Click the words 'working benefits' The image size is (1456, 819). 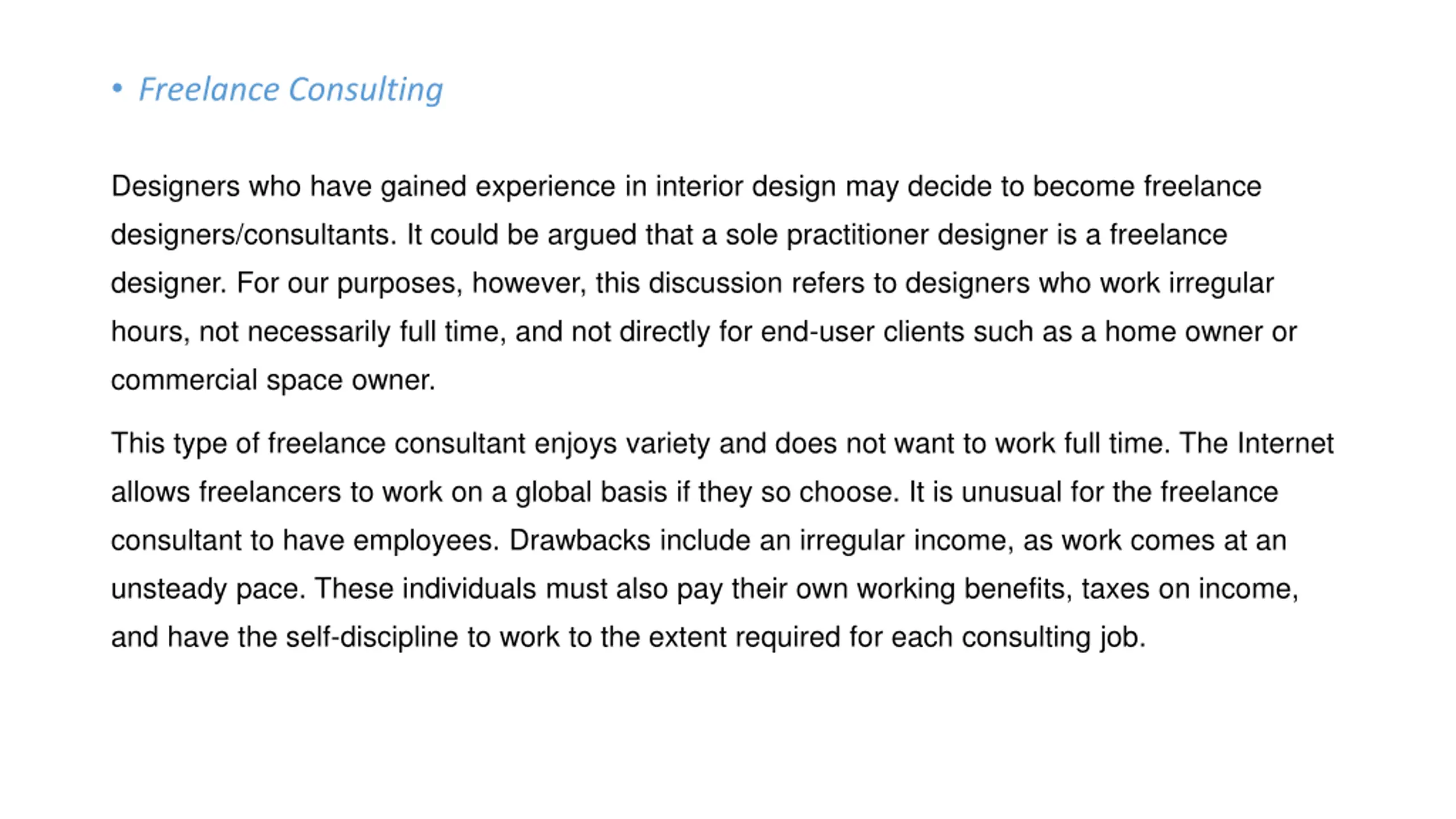965,589
